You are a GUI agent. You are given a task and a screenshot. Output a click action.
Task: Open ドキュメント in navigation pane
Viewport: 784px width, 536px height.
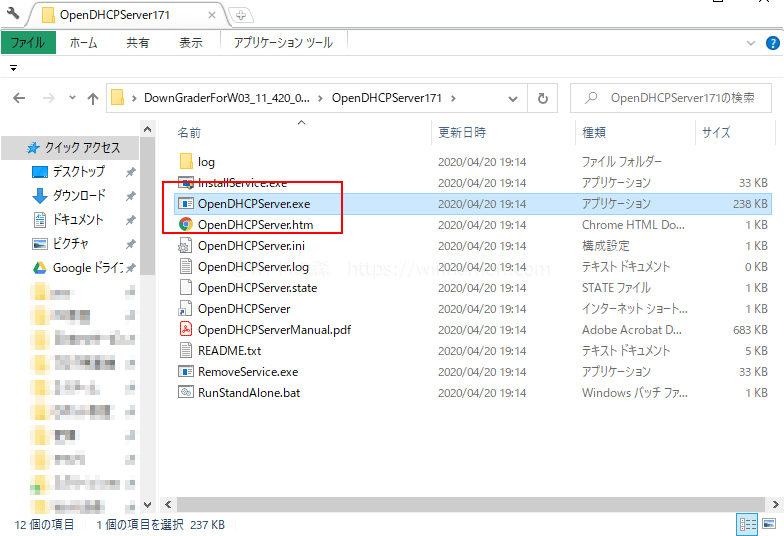click(x=78, y=220)
